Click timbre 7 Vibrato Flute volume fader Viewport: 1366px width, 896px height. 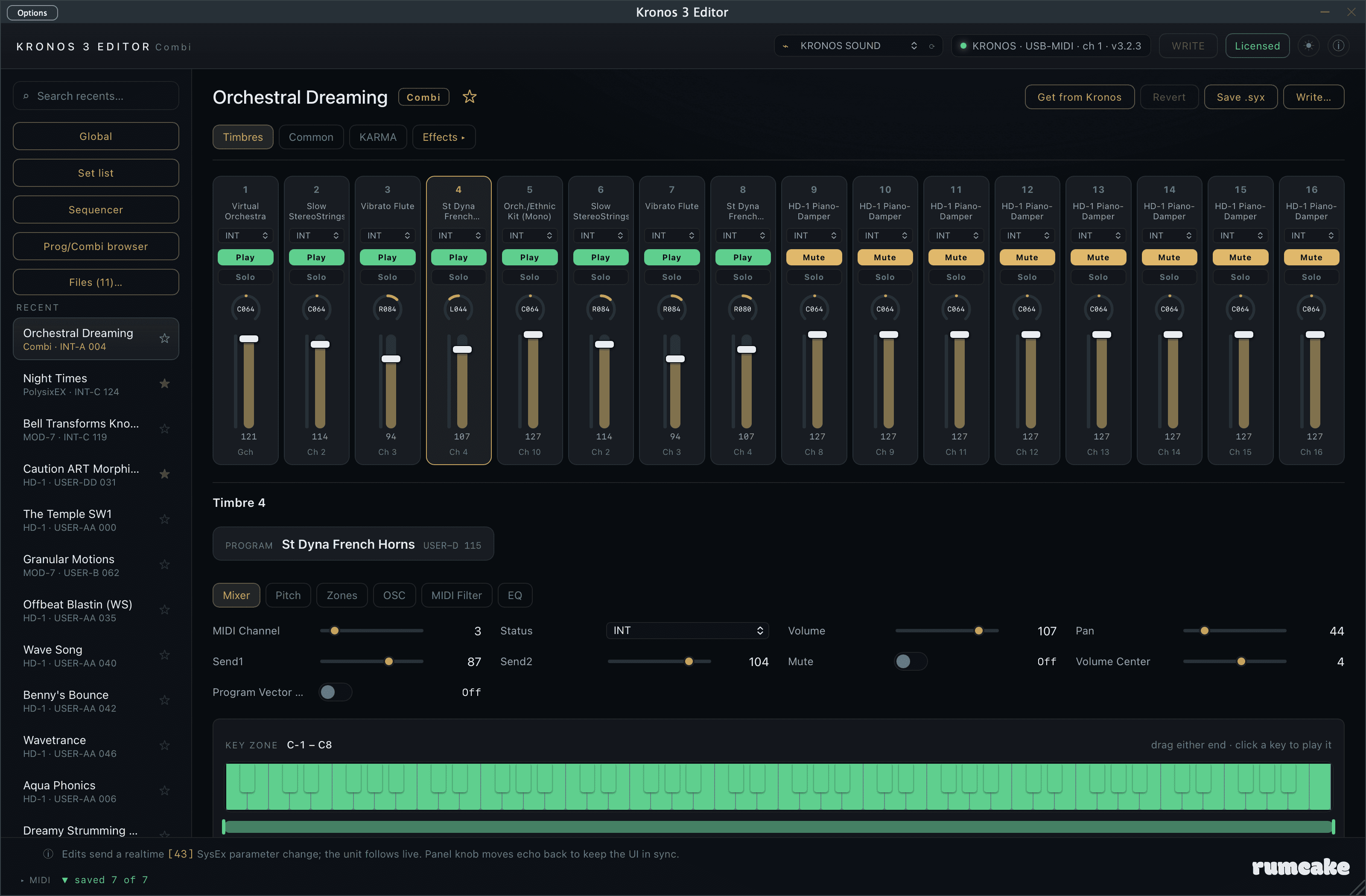(x=675, y=381)
